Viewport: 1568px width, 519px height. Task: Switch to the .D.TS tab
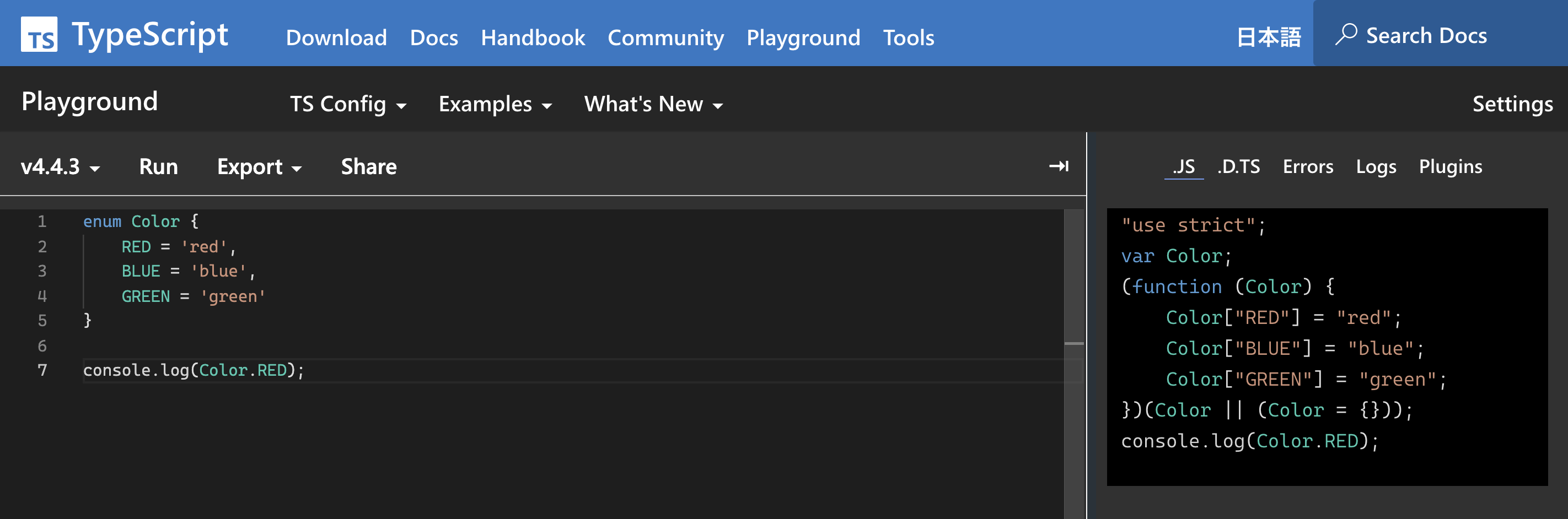point(1238,167)
